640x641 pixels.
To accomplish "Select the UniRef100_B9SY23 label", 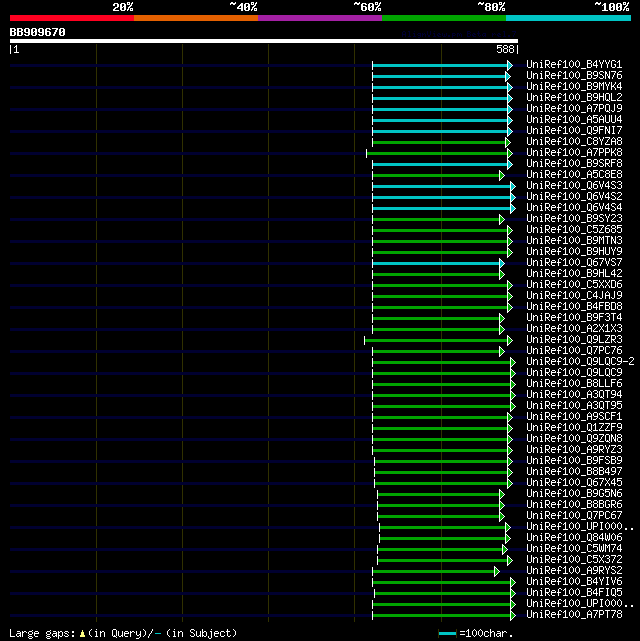I will point(574,219).
